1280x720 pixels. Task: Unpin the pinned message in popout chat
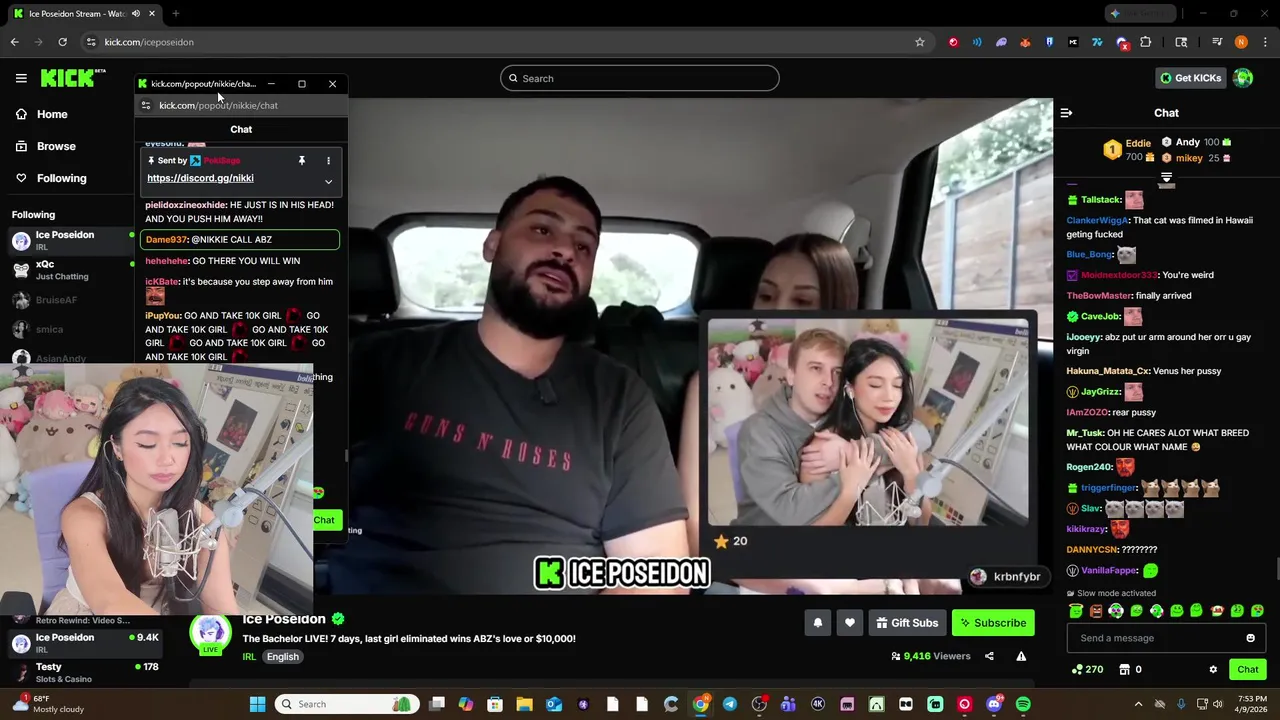coord(301,160)
